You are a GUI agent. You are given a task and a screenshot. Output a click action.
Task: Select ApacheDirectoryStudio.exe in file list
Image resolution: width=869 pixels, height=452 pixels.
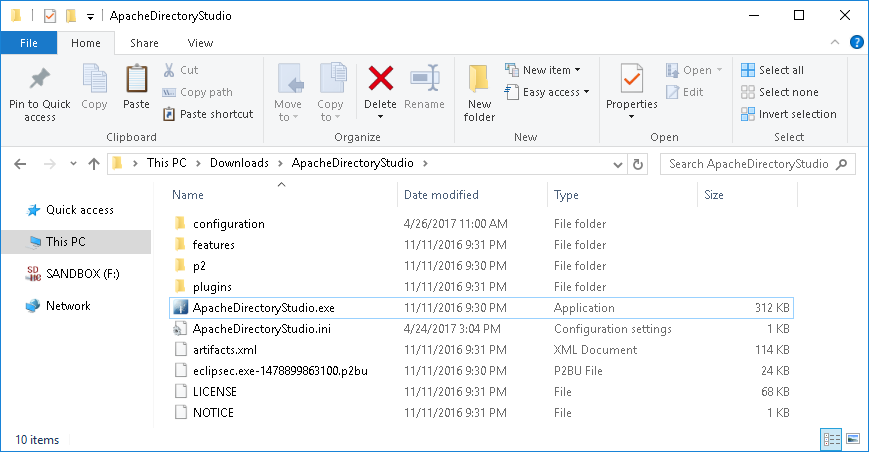(x=481, y=308)
